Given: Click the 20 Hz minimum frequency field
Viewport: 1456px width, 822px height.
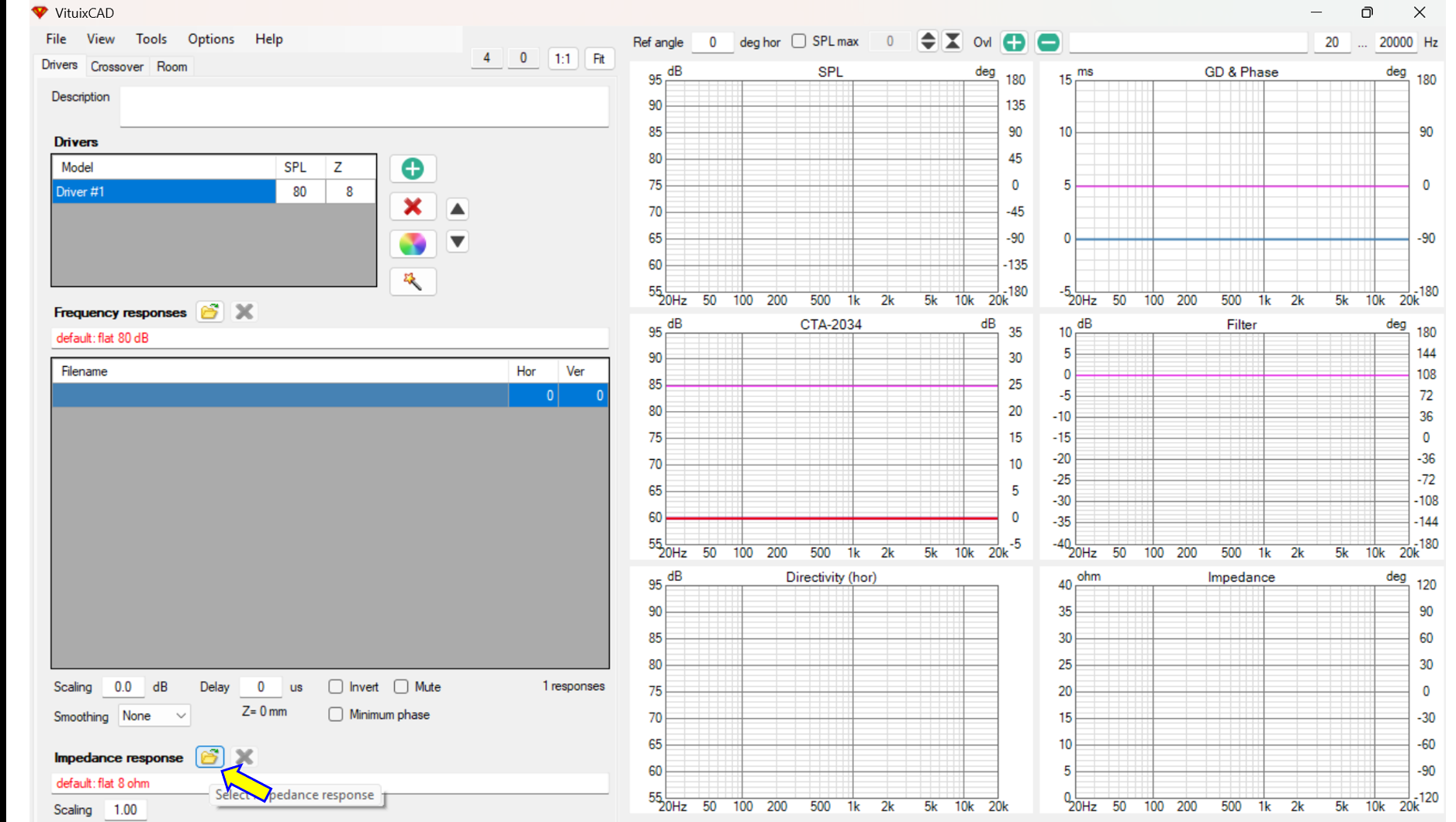Looking at the screenshot, I should [1332, 43].
